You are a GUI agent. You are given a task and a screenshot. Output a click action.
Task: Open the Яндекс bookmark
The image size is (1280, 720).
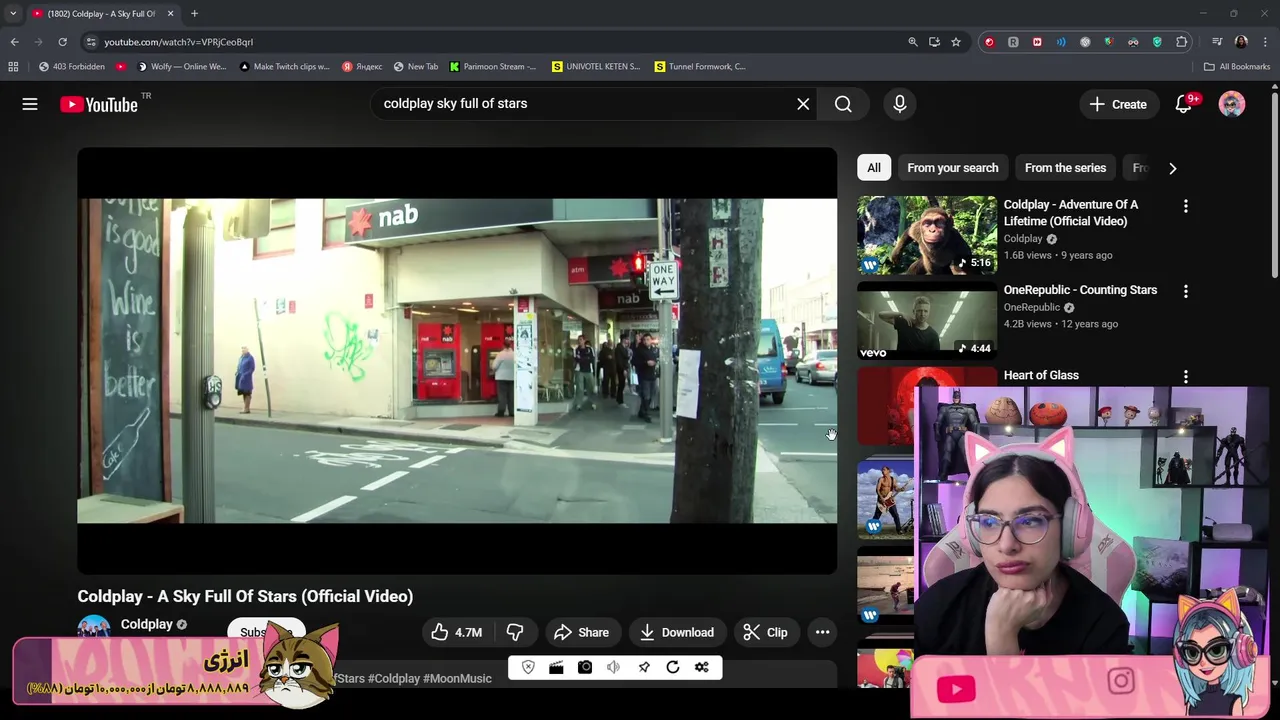(362, 67)
